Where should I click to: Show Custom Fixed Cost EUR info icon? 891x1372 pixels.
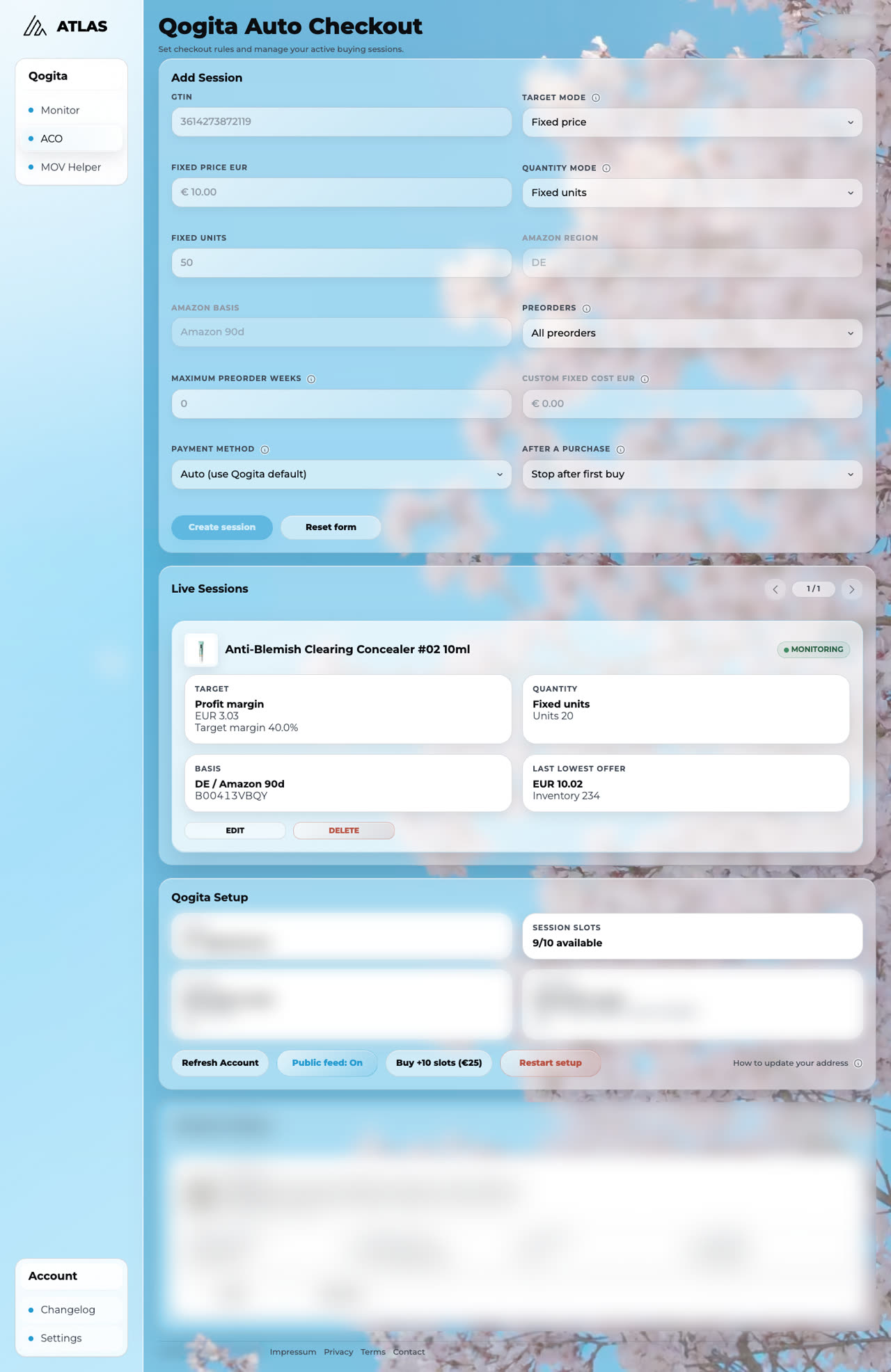(x=645, y=379)
